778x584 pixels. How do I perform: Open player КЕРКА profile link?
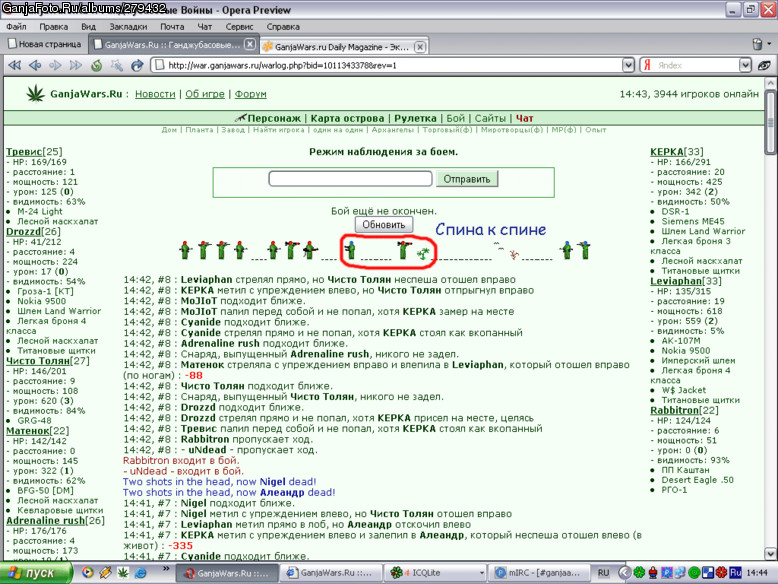coord(667,151)
